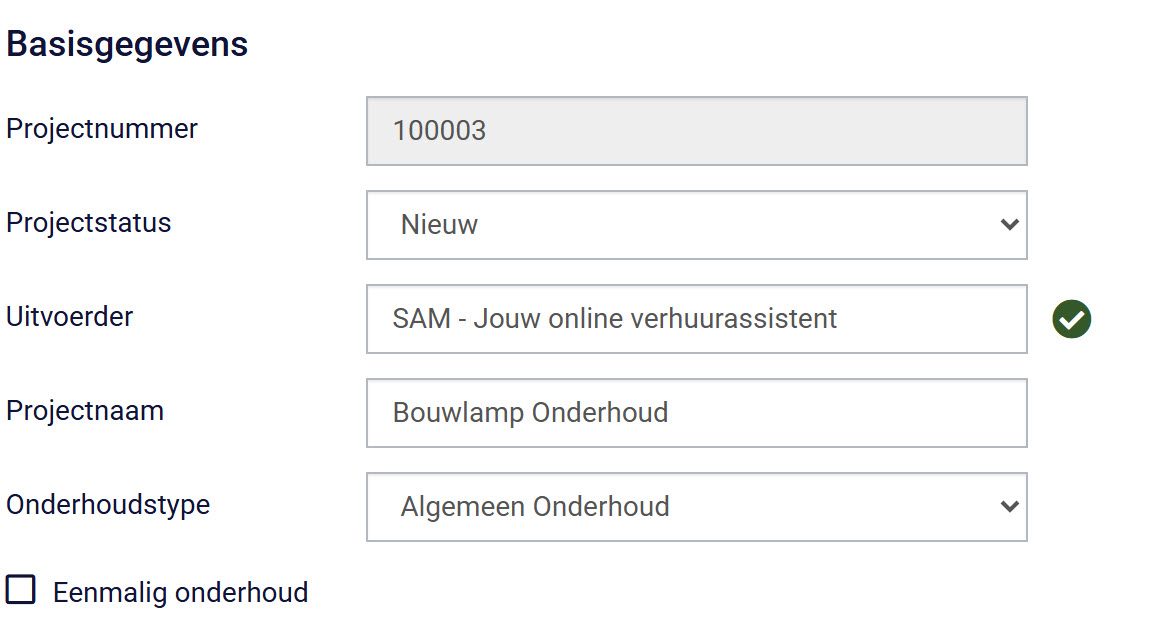Click the text SAM - Jouw online verhuurassistent
The width and height of the screenshot is (1150, 632).
615,319
